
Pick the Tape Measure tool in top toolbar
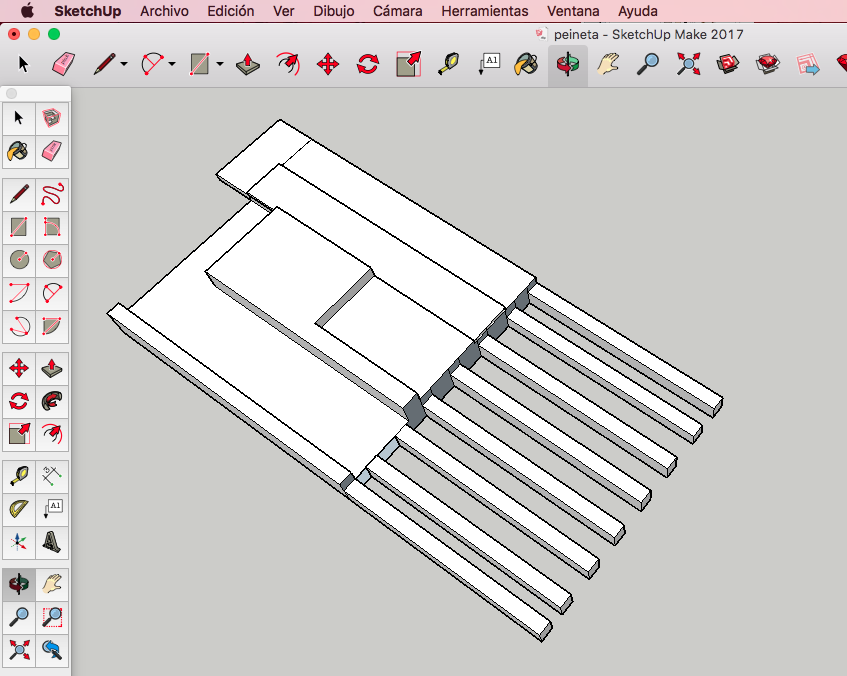(x=448, y=64)
